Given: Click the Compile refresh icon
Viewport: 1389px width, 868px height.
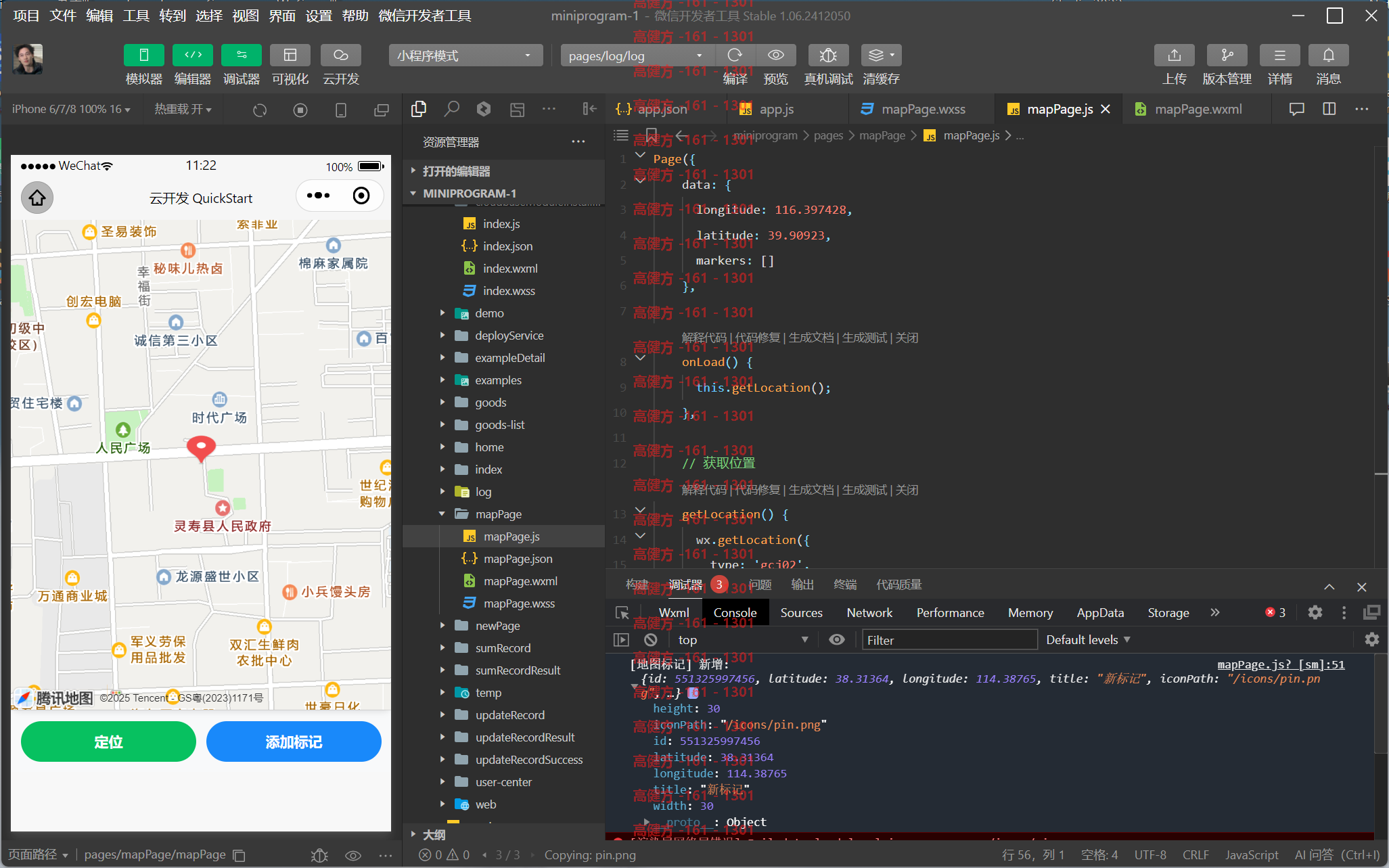Looking at the screenshot, I should click(x=735, y=55).
